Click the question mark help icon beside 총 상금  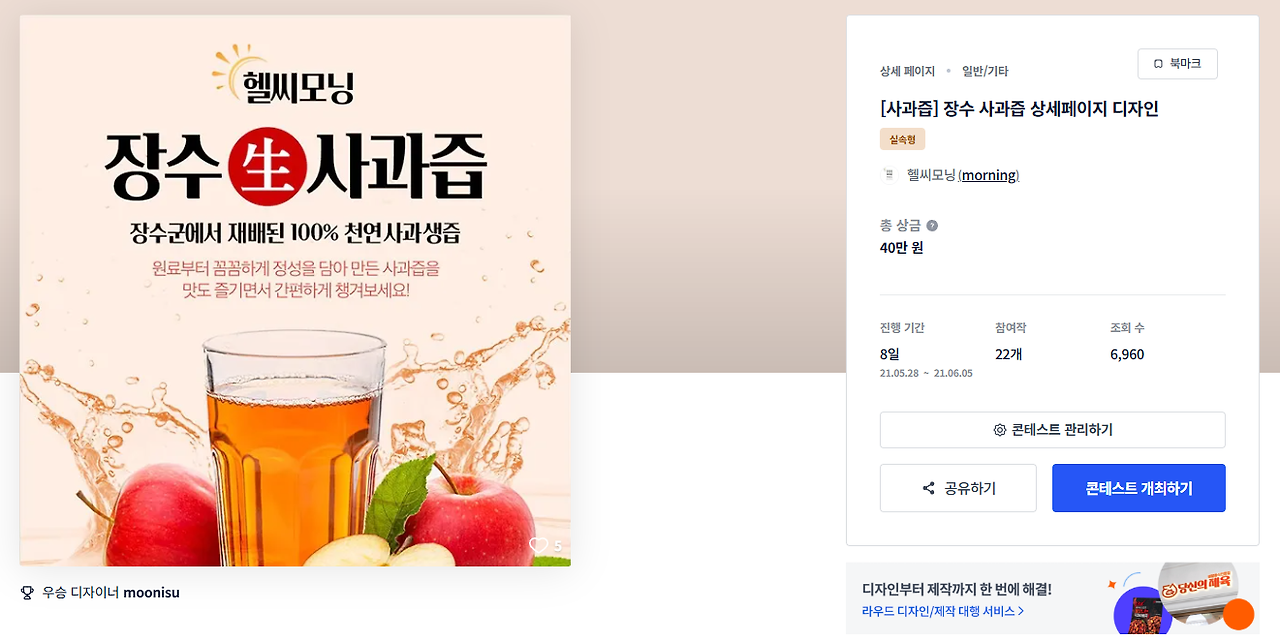click(x=932, y=226)
